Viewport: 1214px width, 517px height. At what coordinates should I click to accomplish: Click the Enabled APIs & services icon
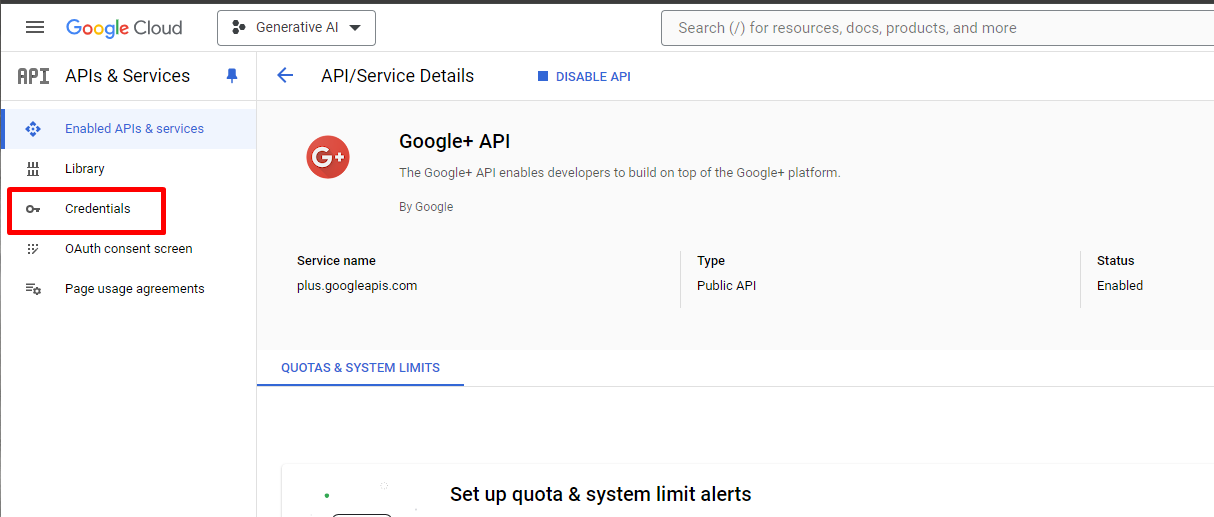[33, 129]
